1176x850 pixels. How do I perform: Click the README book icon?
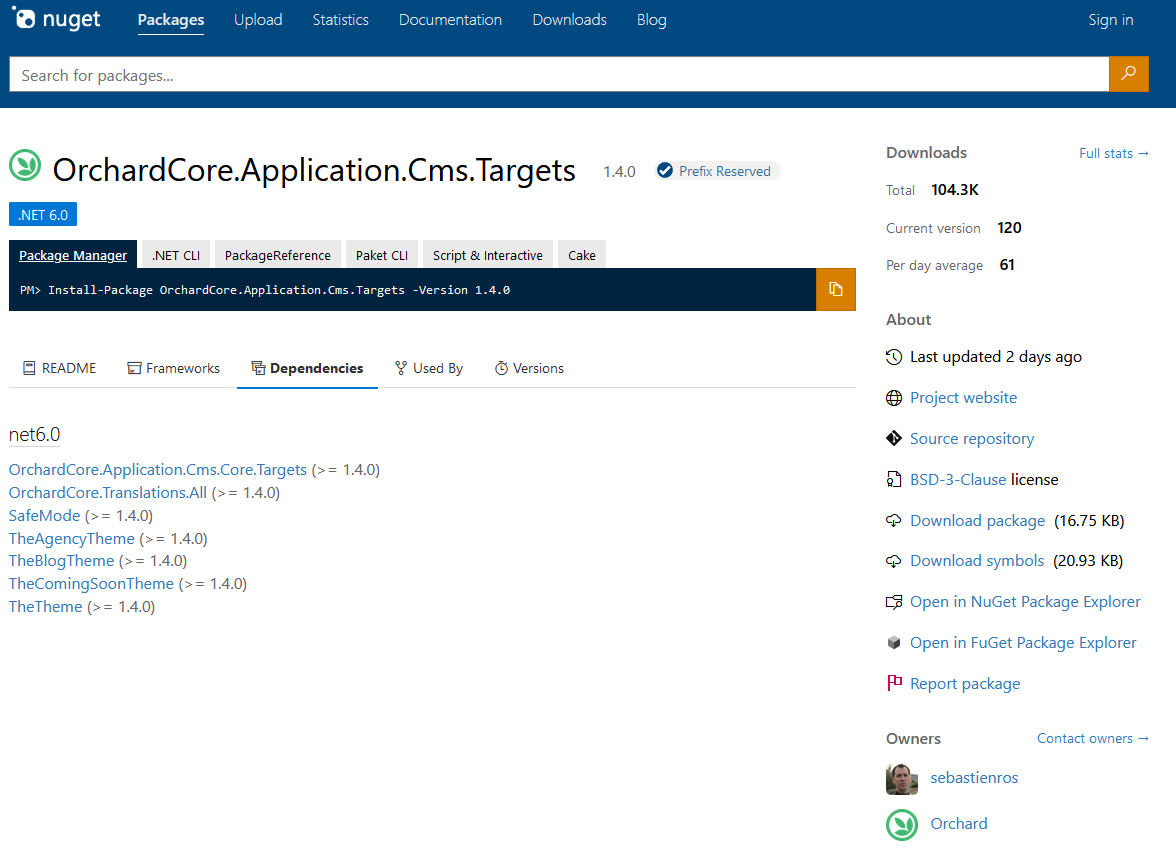29,368
